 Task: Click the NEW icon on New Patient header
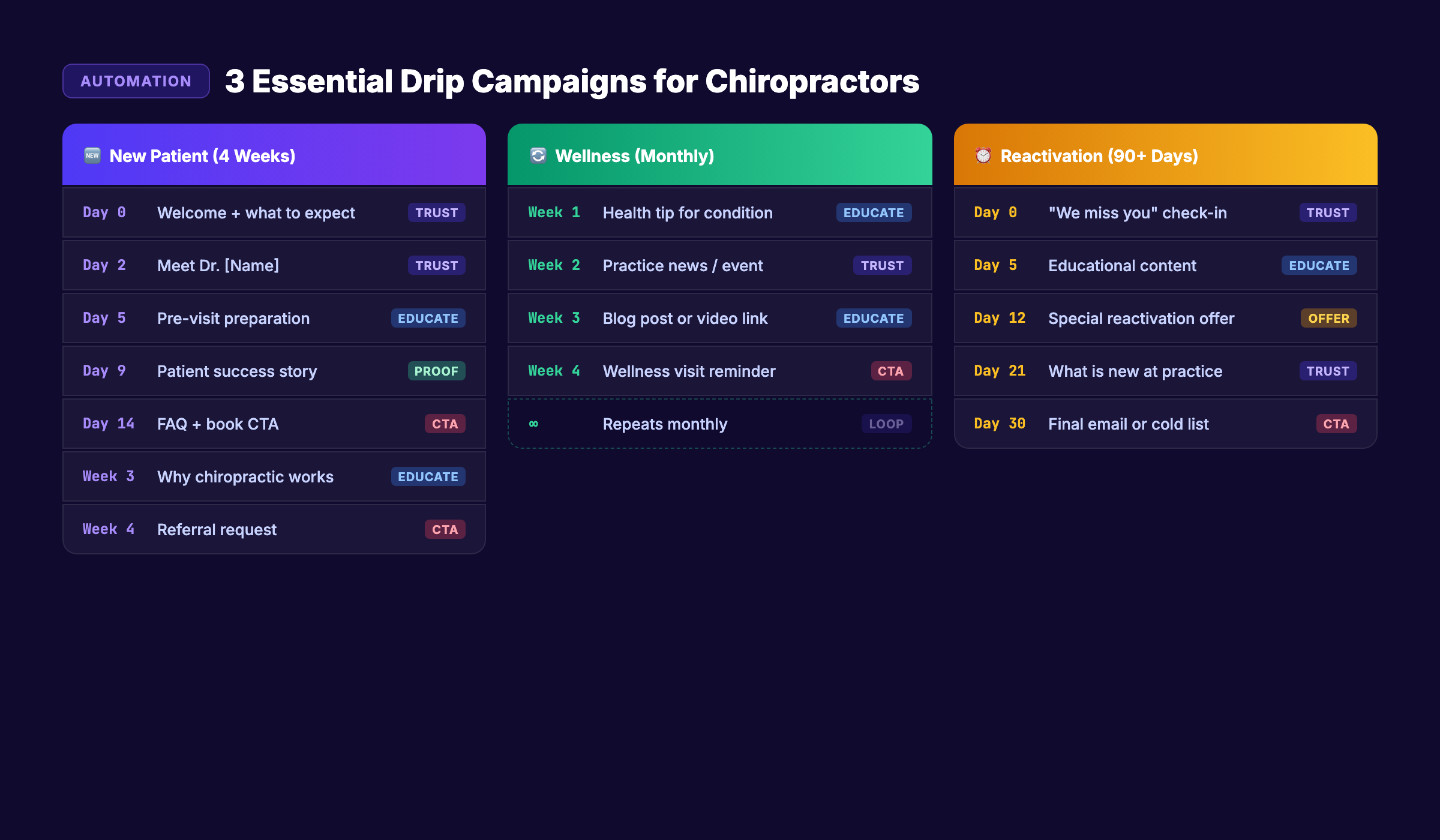point(92,155)
